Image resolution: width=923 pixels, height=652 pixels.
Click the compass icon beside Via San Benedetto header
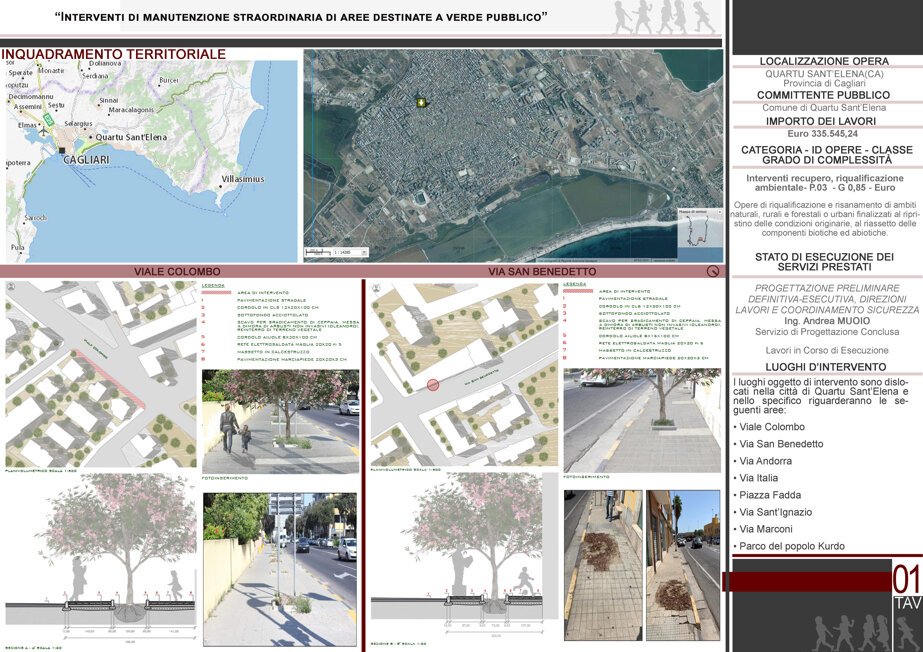click(x=712, y=271)
